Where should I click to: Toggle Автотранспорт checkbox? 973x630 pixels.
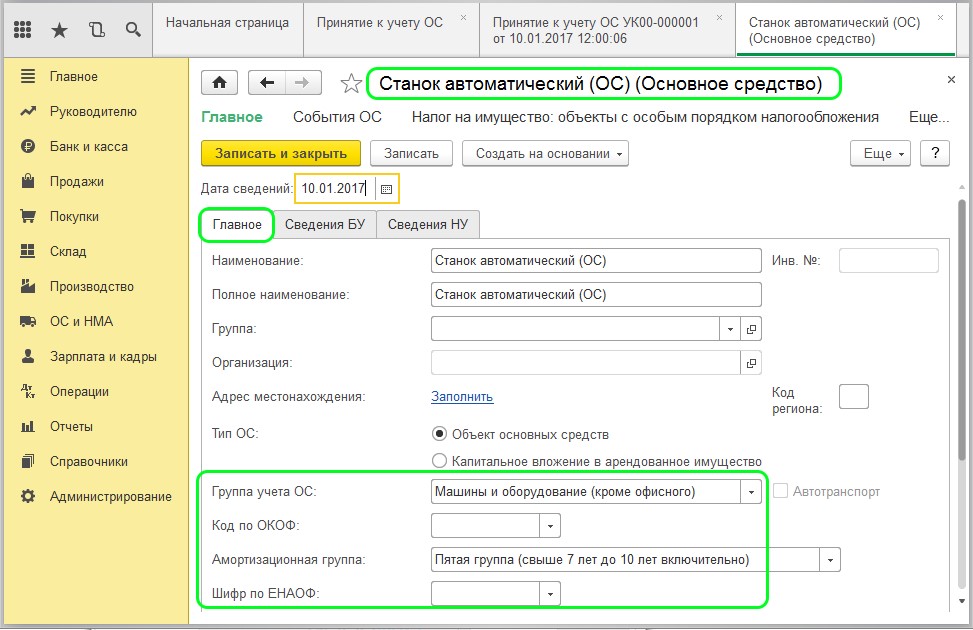coord(781,492)
